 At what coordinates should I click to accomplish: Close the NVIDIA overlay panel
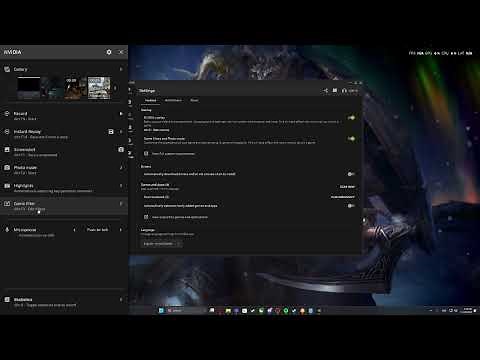point(121,52)
